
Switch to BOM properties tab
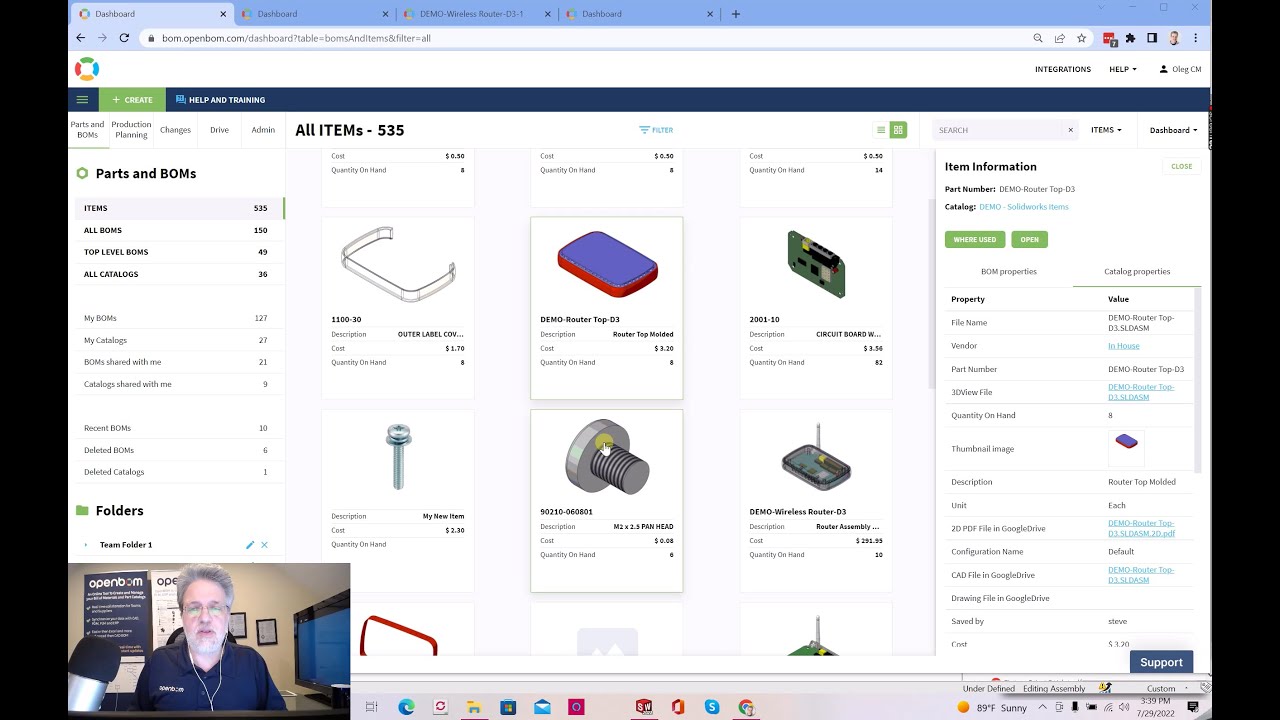point(1008,271)
